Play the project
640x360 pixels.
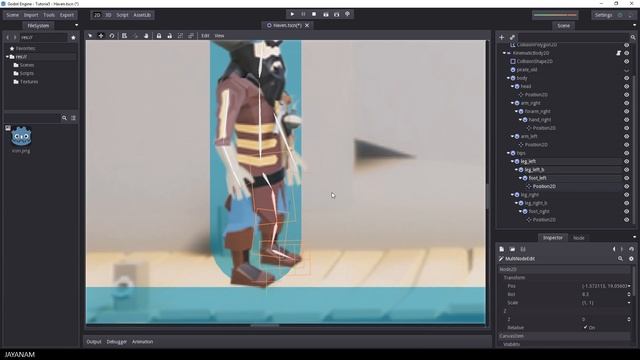tap(292, 14)
